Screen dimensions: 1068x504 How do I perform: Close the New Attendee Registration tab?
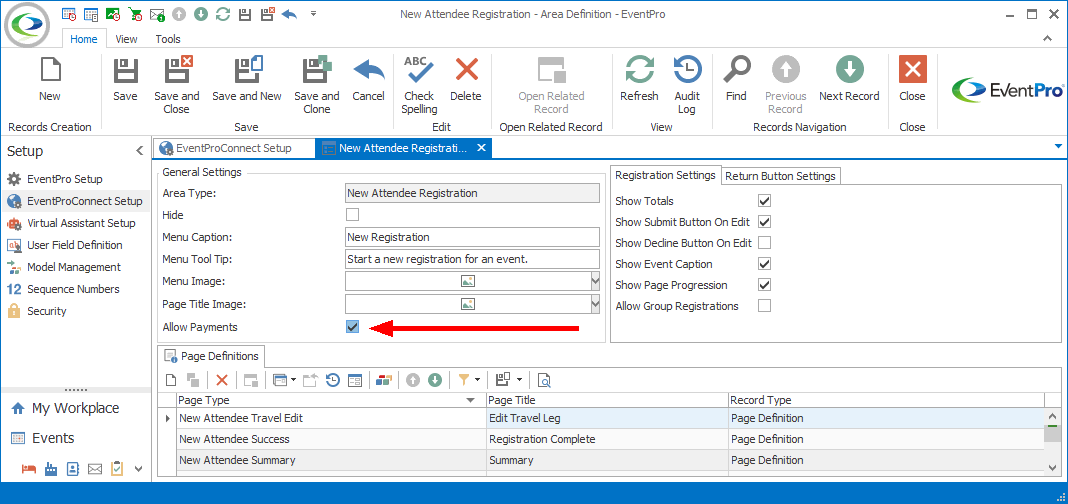tap(481, 147)
